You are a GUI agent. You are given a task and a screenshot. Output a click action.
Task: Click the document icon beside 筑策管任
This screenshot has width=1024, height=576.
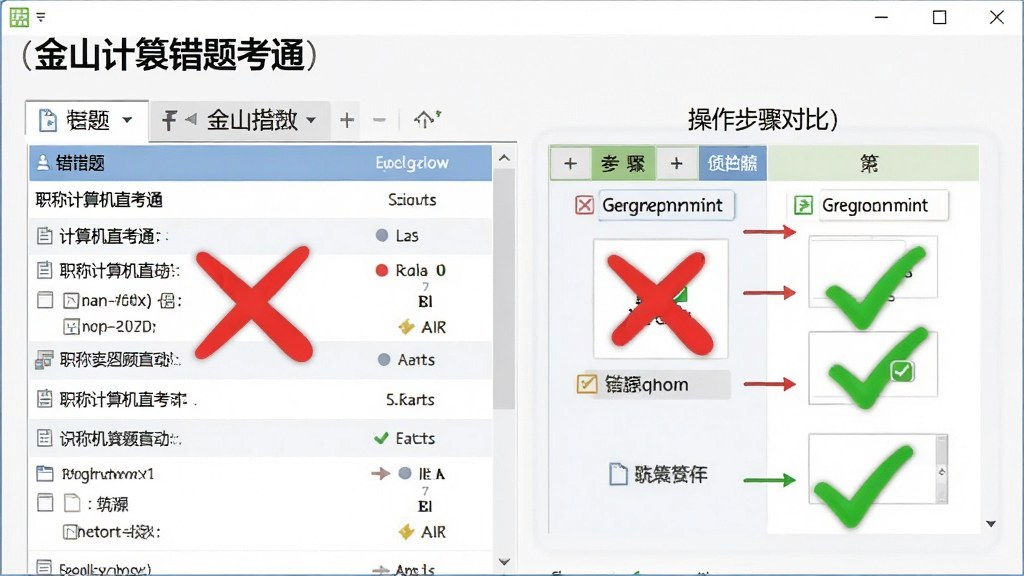[x=618, y=474]
